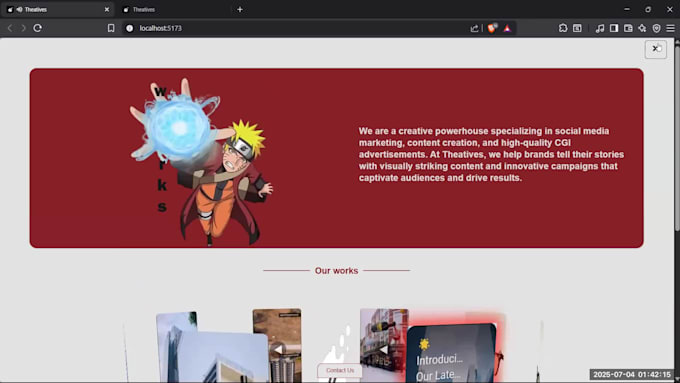The image size is (680, 383).
Task: Open Brave Shields panel
Action: coord(492,28)
